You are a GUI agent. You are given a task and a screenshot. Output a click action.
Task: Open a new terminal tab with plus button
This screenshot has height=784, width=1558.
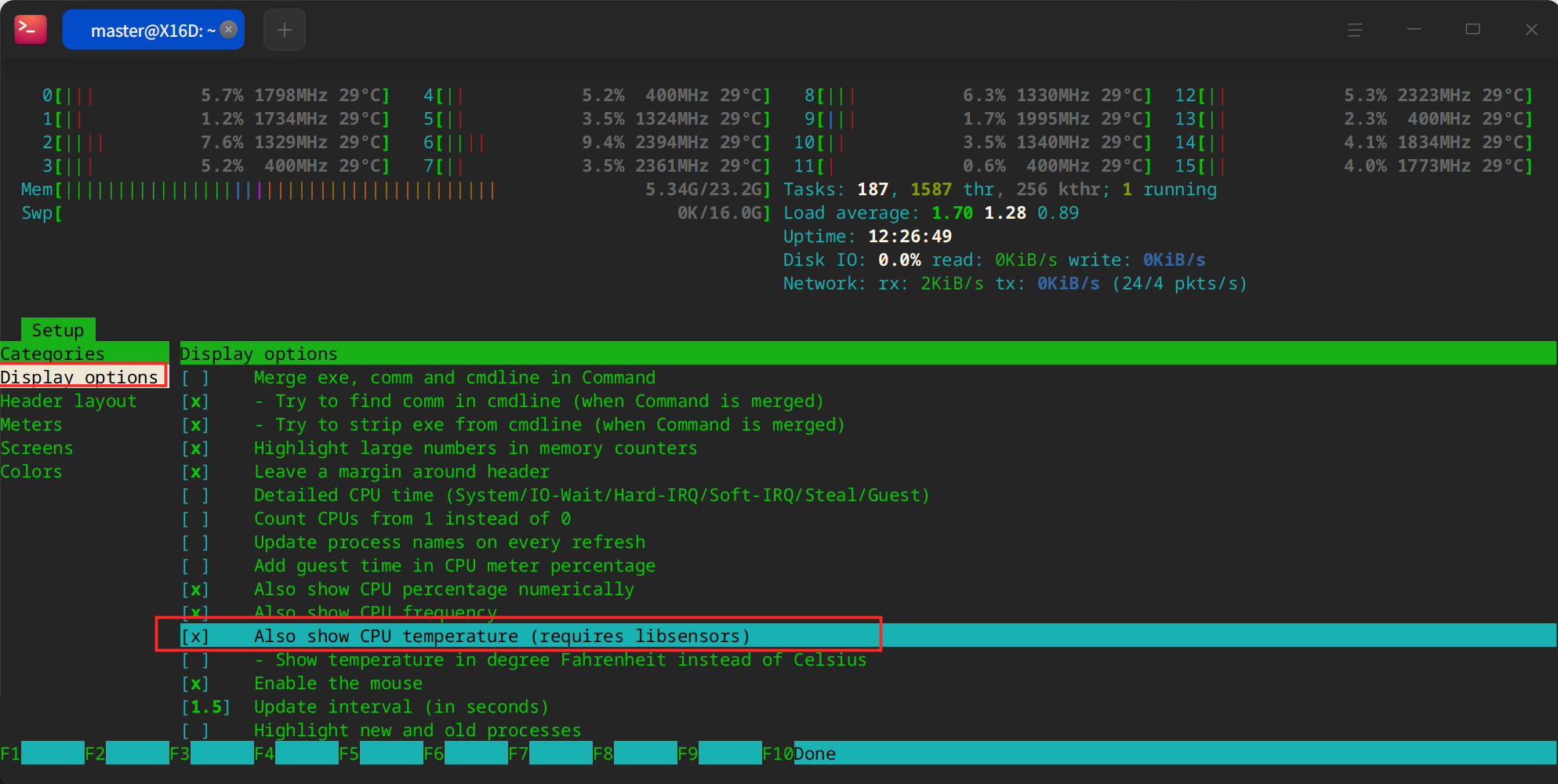[285, 30]
